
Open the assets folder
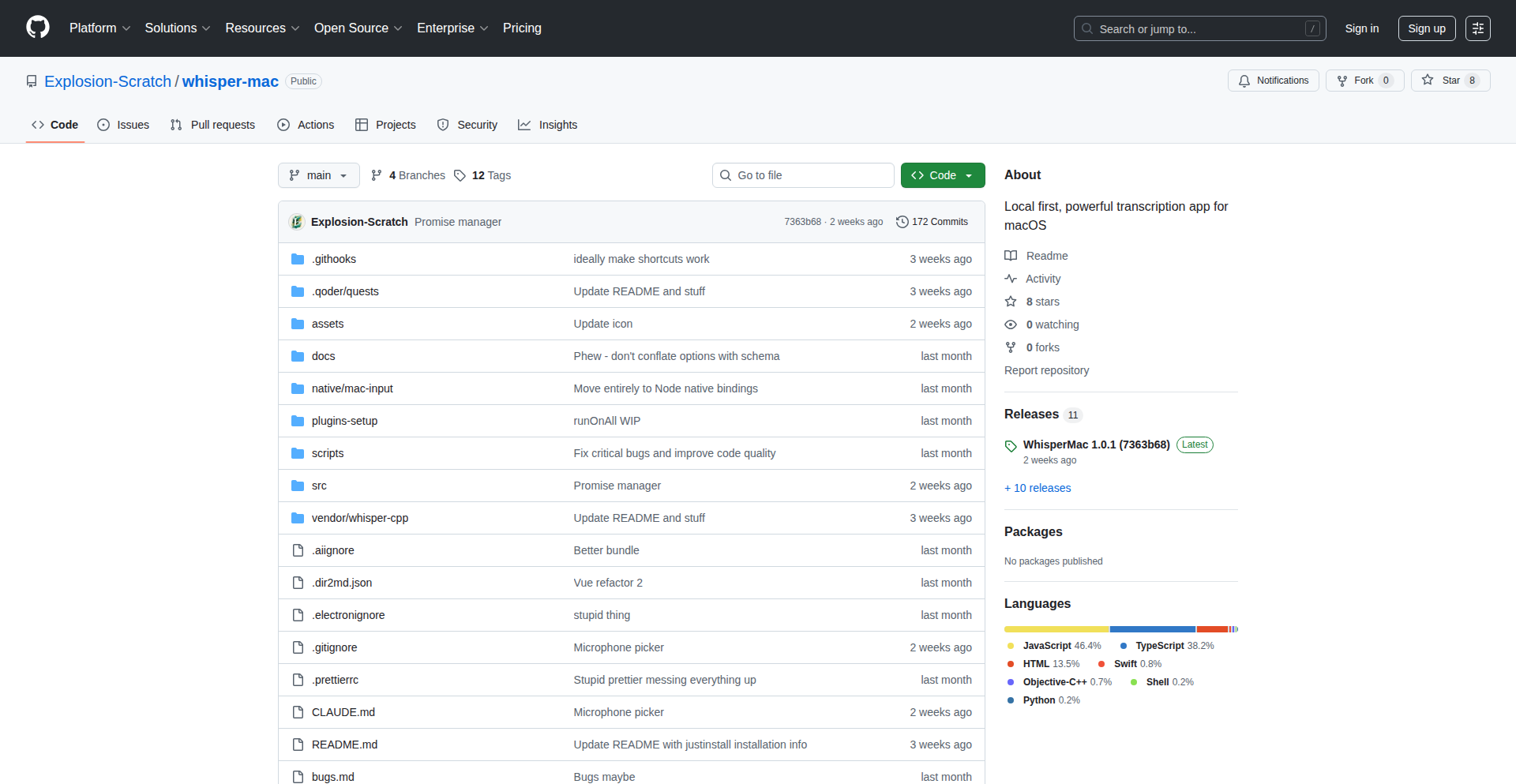(328, 324)
